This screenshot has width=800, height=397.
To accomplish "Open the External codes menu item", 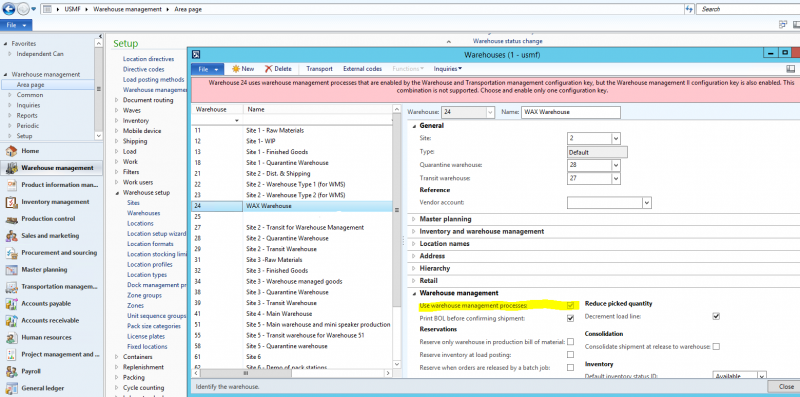I will click(x=362, y=69).
